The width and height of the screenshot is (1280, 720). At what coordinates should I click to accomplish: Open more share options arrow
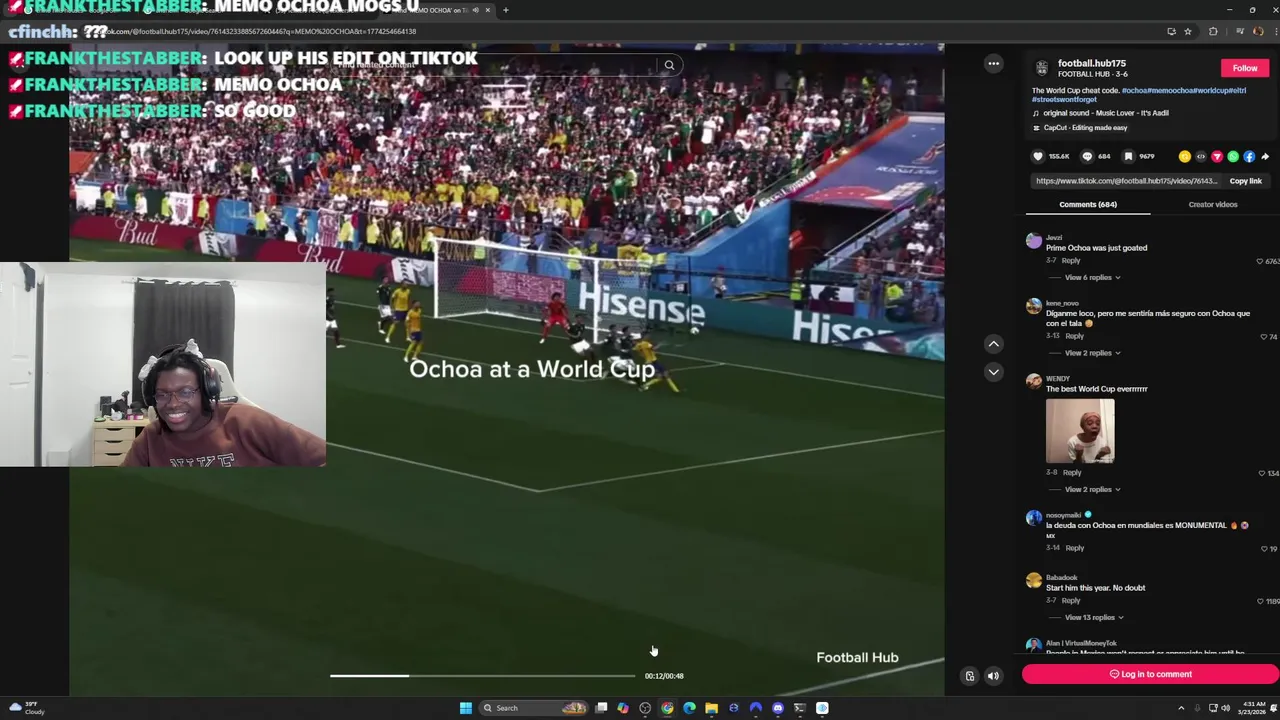coord(1265,156)
